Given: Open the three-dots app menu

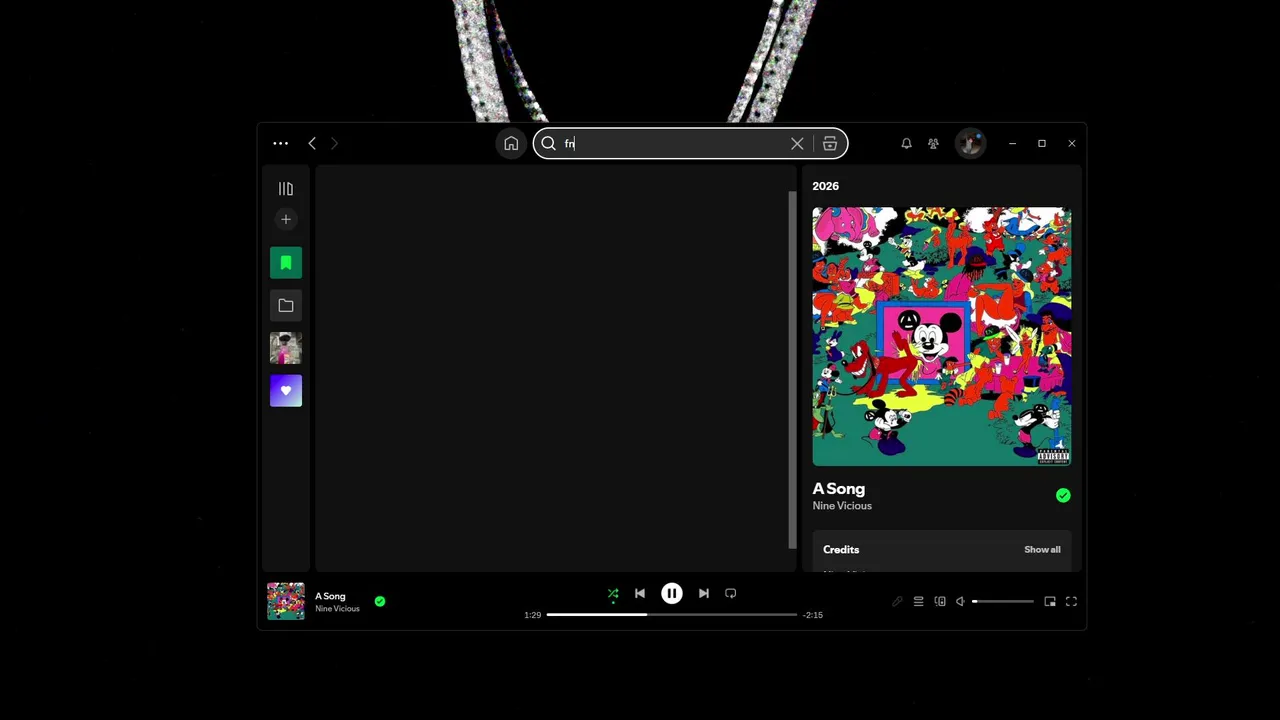Looking at the screenshot, I should (280, 143).
